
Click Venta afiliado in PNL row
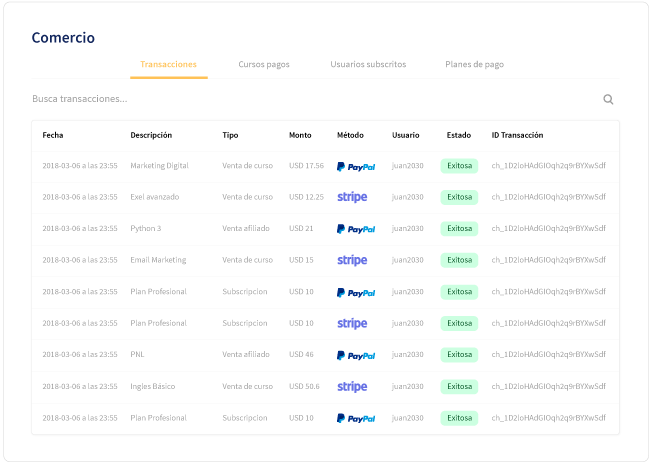[246, 354]
